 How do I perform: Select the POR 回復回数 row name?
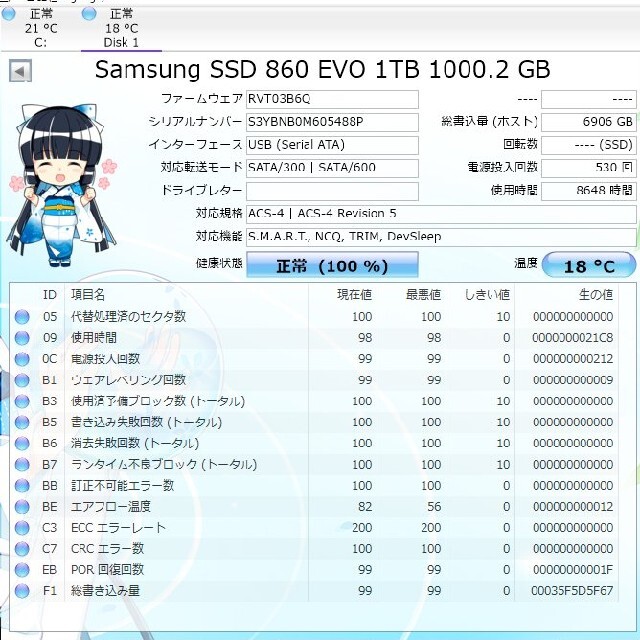[107, 569]
